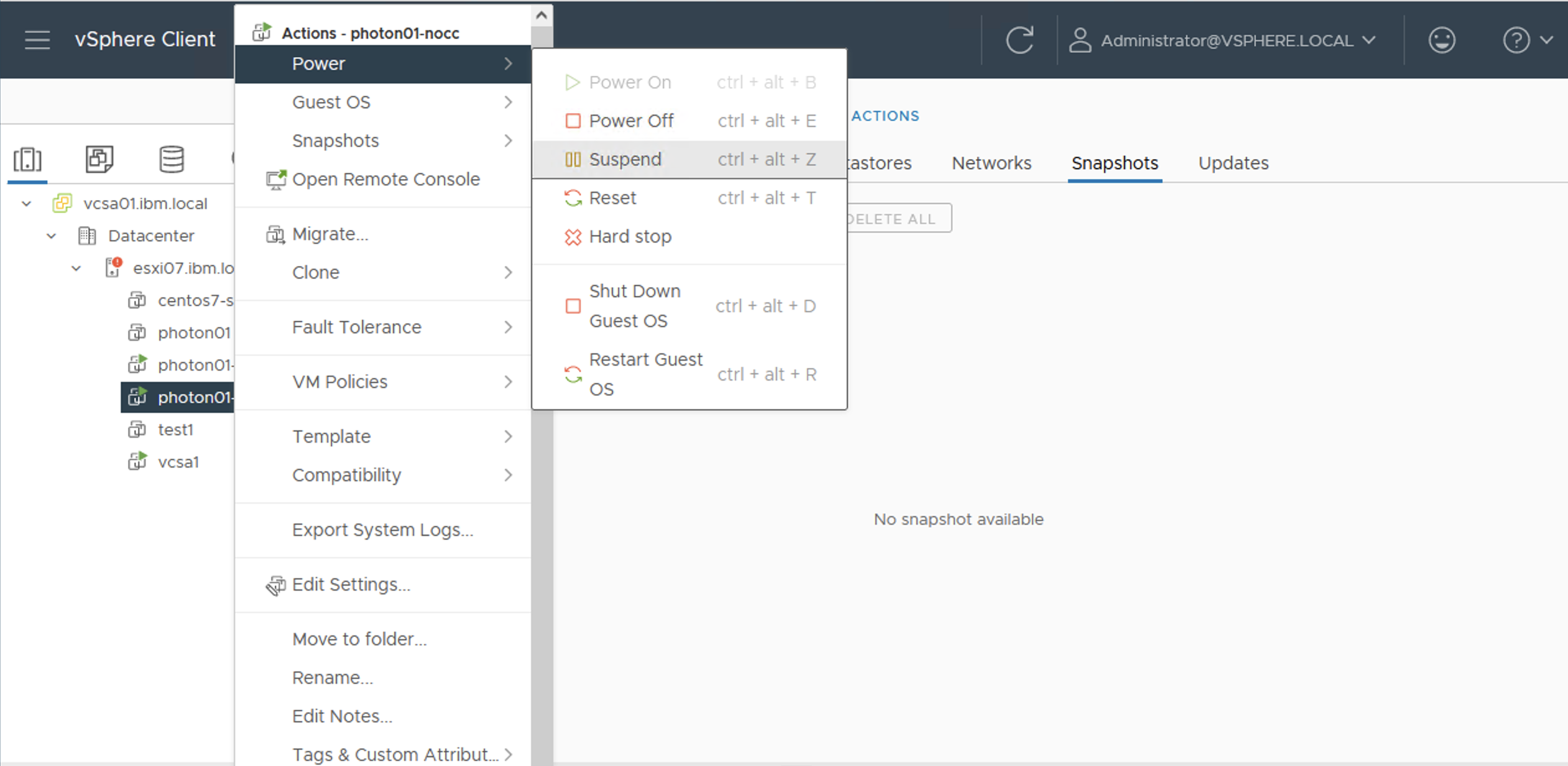Click the hamburger menu beside vSphere Client

coord(37,39)
